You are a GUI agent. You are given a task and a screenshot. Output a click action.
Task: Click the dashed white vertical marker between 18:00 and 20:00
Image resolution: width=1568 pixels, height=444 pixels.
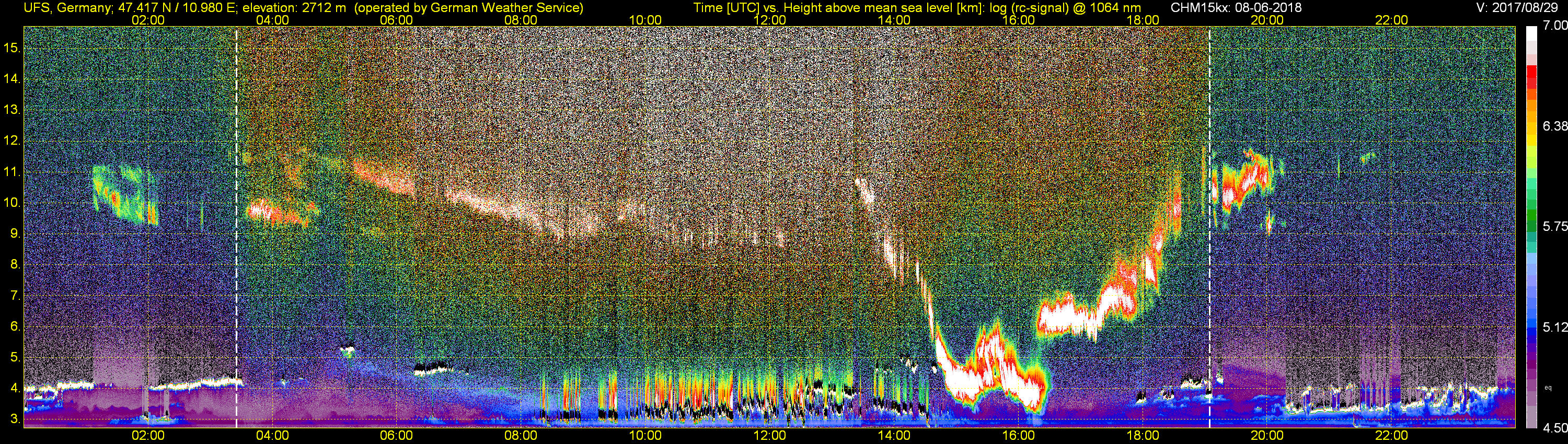coord(1209,227)
